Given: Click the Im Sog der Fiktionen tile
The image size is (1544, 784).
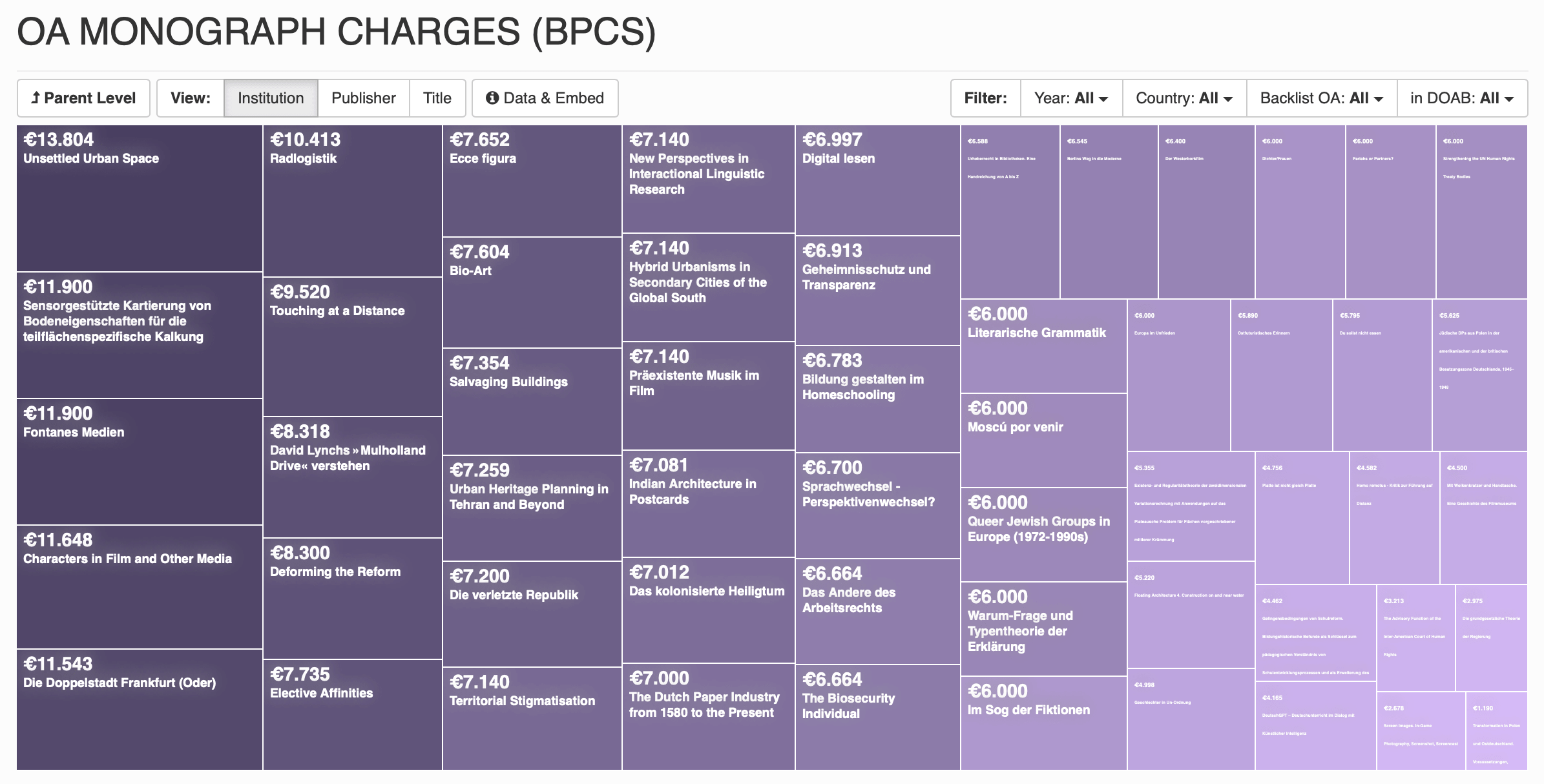Looking at the screenshot, I should 1043,723.
